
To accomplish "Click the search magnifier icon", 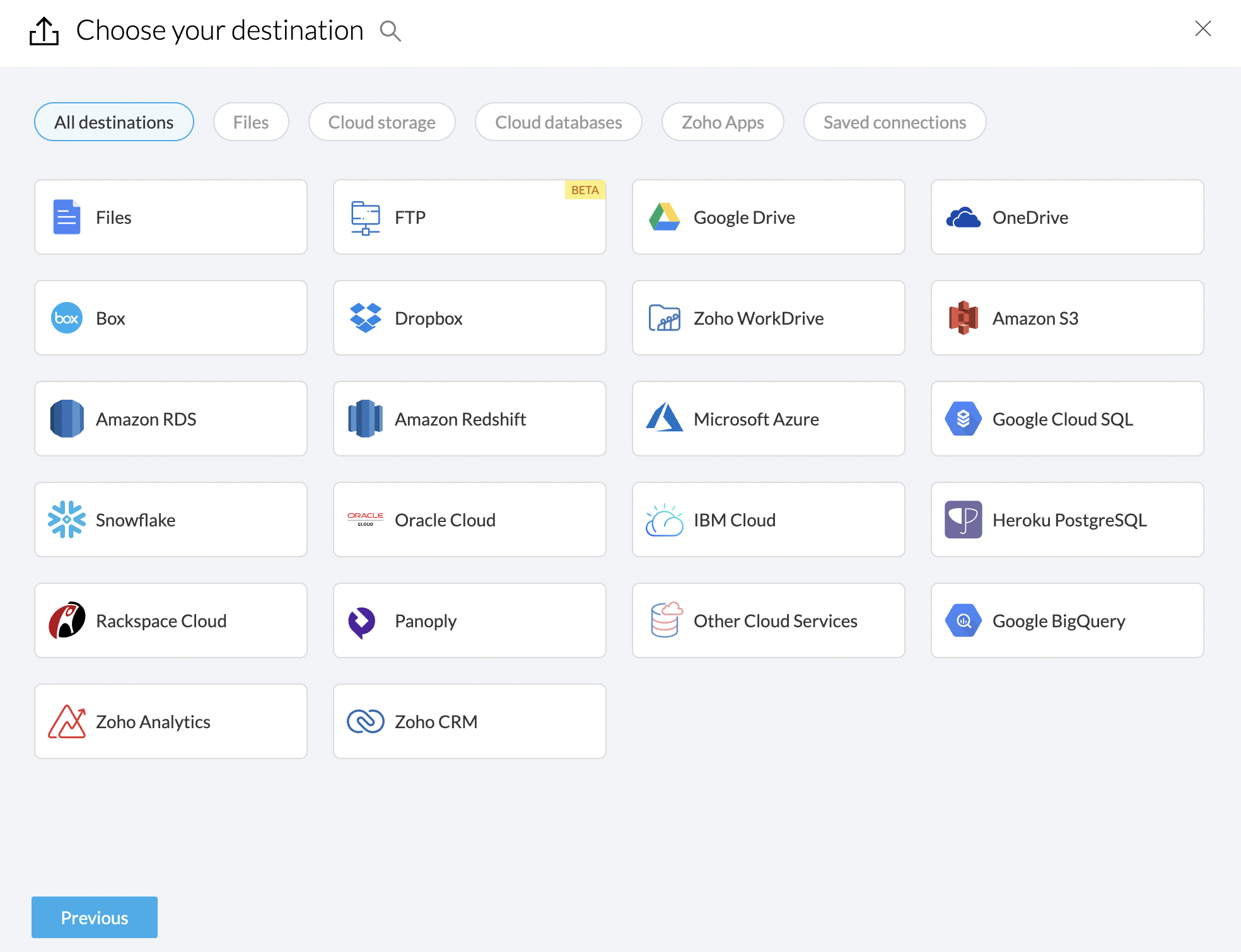I will (390, 31).
